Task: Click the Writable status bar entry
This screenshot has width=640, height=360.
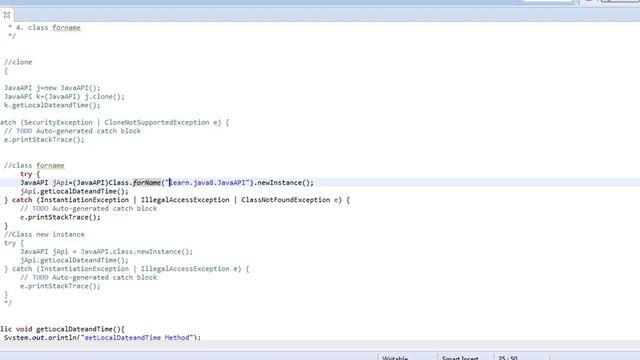Action: [x=395, y=358]
